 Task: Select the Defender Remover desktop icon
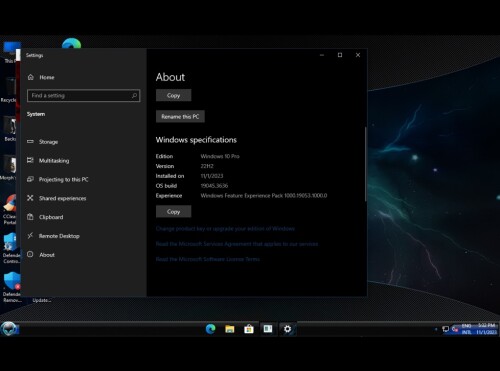coord(11,287)
